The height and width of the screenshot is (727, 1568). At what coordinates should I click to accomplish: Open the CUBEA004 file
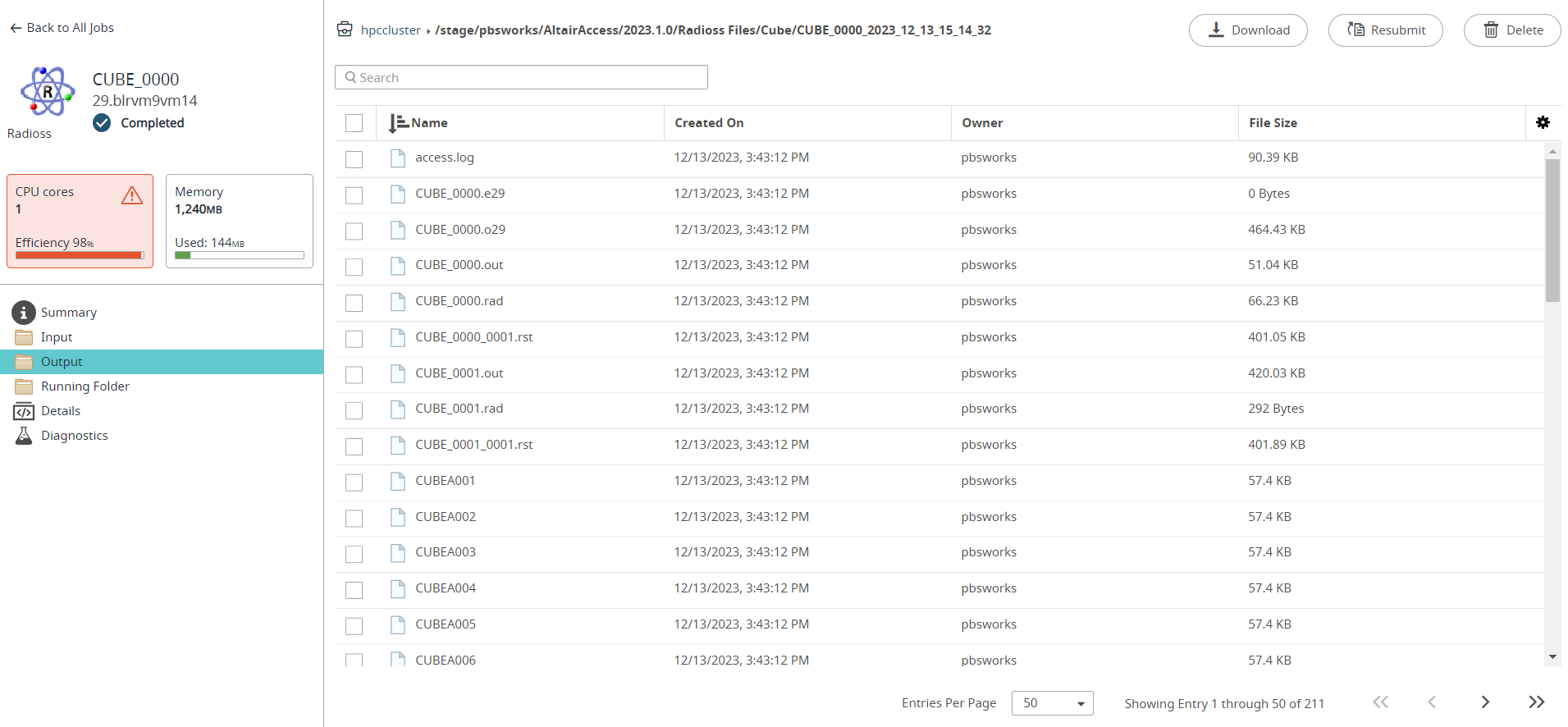[446, 588]
